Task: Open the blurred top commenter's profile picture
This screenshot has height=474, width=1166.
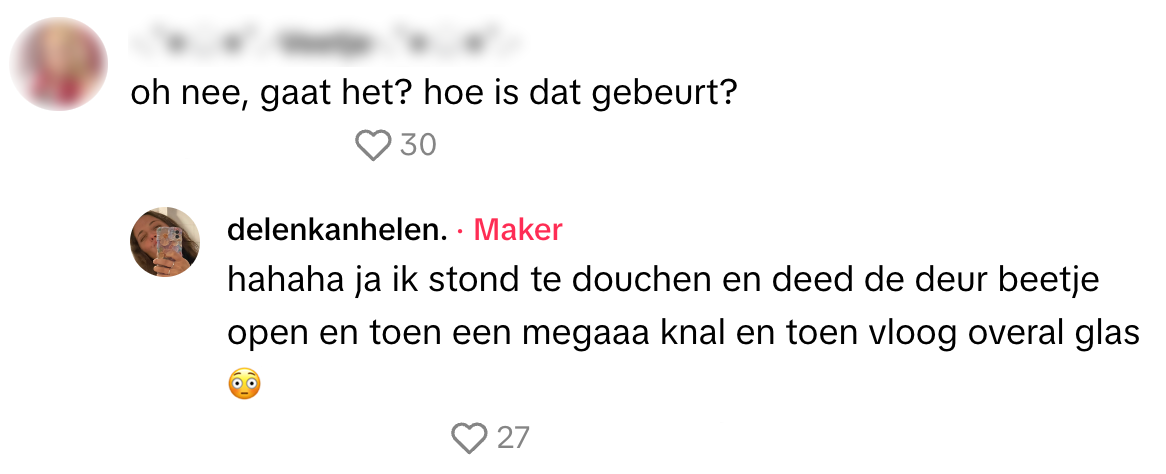Action: pos(59,64)
